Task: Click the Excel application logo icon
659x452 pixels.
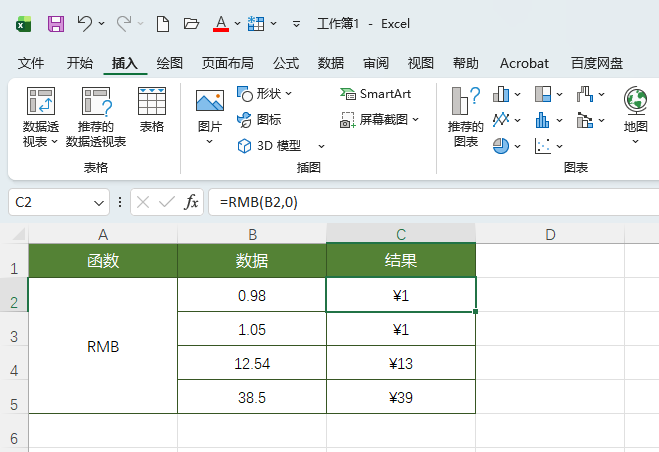Action: pyautogui.click(x=24, y=24)
